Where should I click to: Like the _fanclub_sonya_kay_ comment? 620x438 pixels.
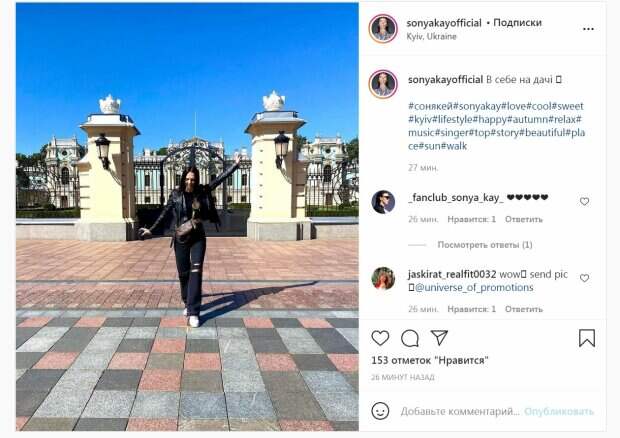pos(584,201)
